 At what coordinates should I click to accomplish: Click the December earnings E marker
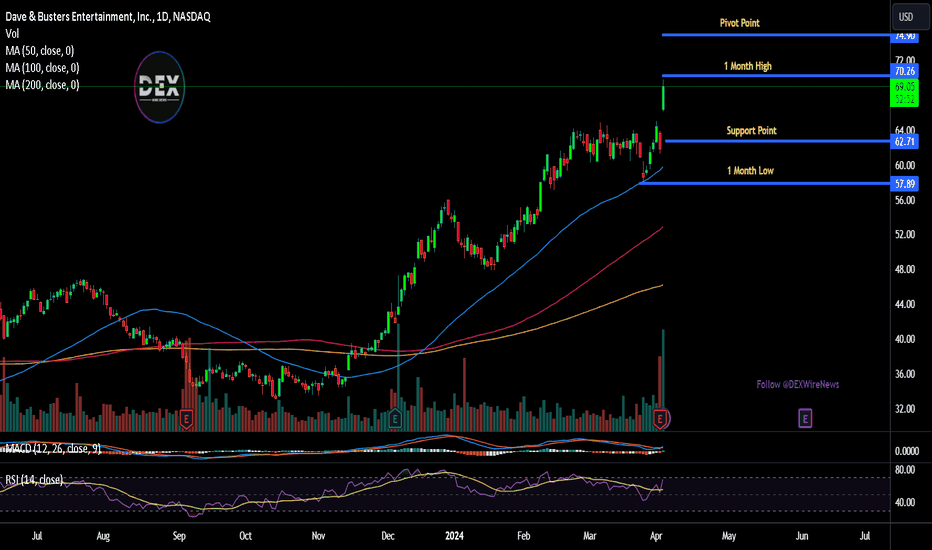395,419
